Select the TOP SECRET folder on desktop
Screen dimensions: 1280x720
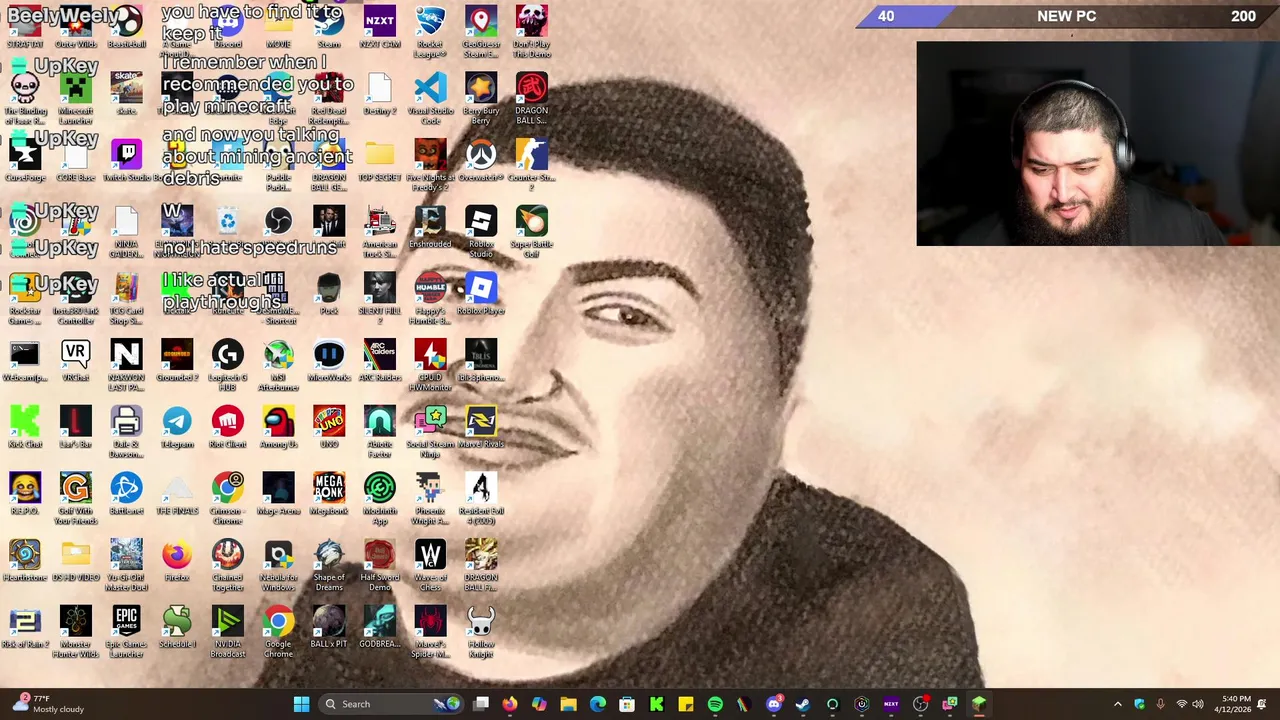379,161
